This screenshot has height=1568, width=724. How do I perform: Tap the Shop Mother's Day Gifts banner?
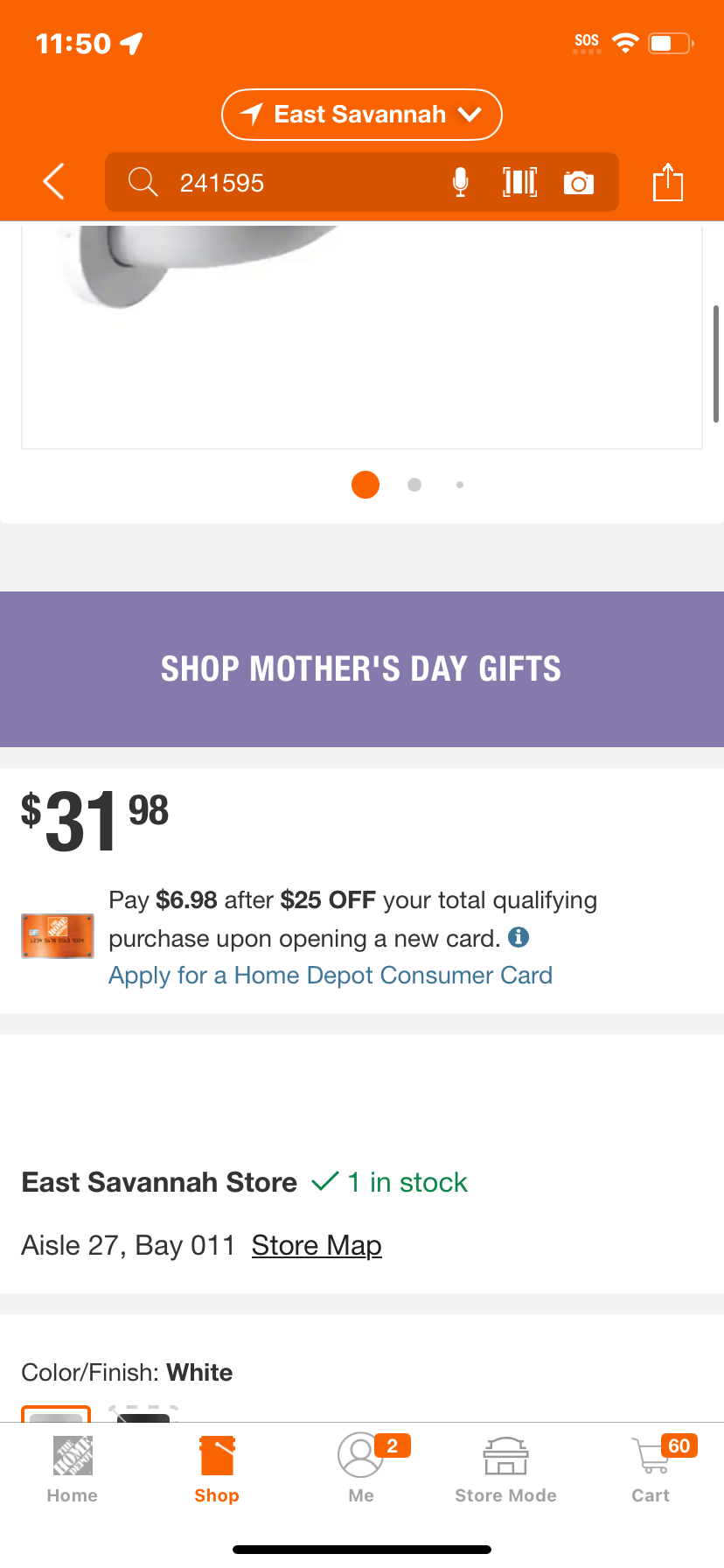pyautogui.click(x=362, y=669)
